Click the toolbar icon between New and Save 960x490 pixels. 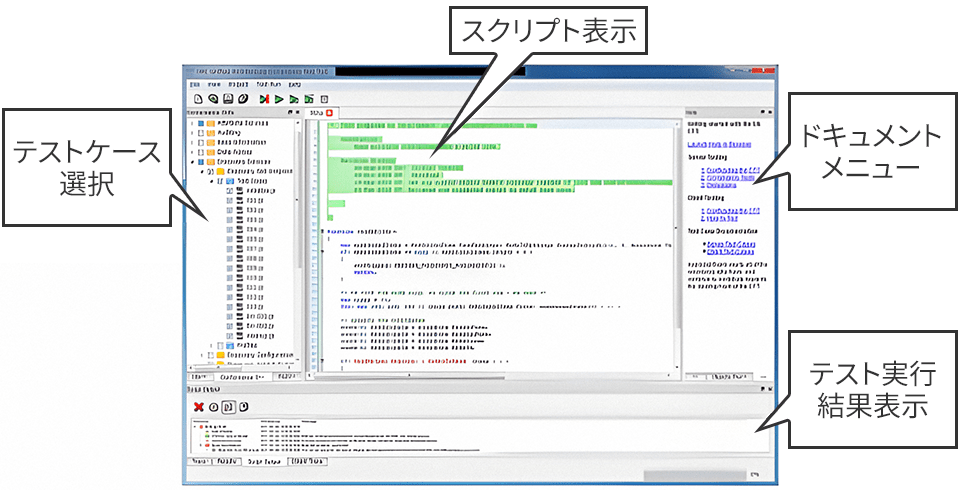click(x=213, y=99)
